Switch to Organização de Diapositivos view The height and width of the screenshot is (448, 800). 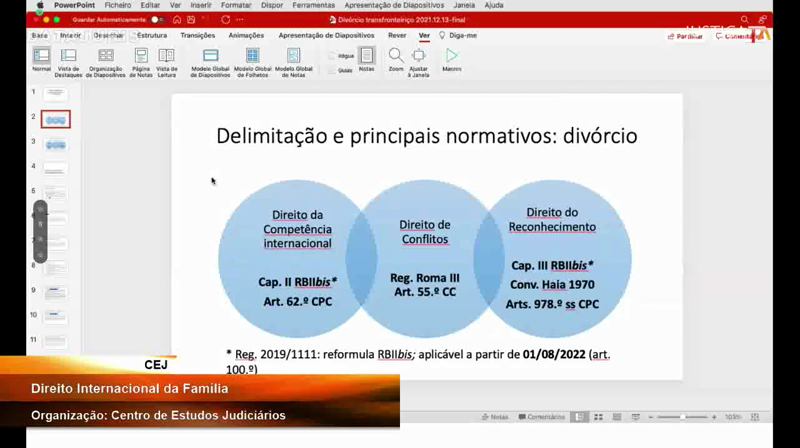point(105,56)
